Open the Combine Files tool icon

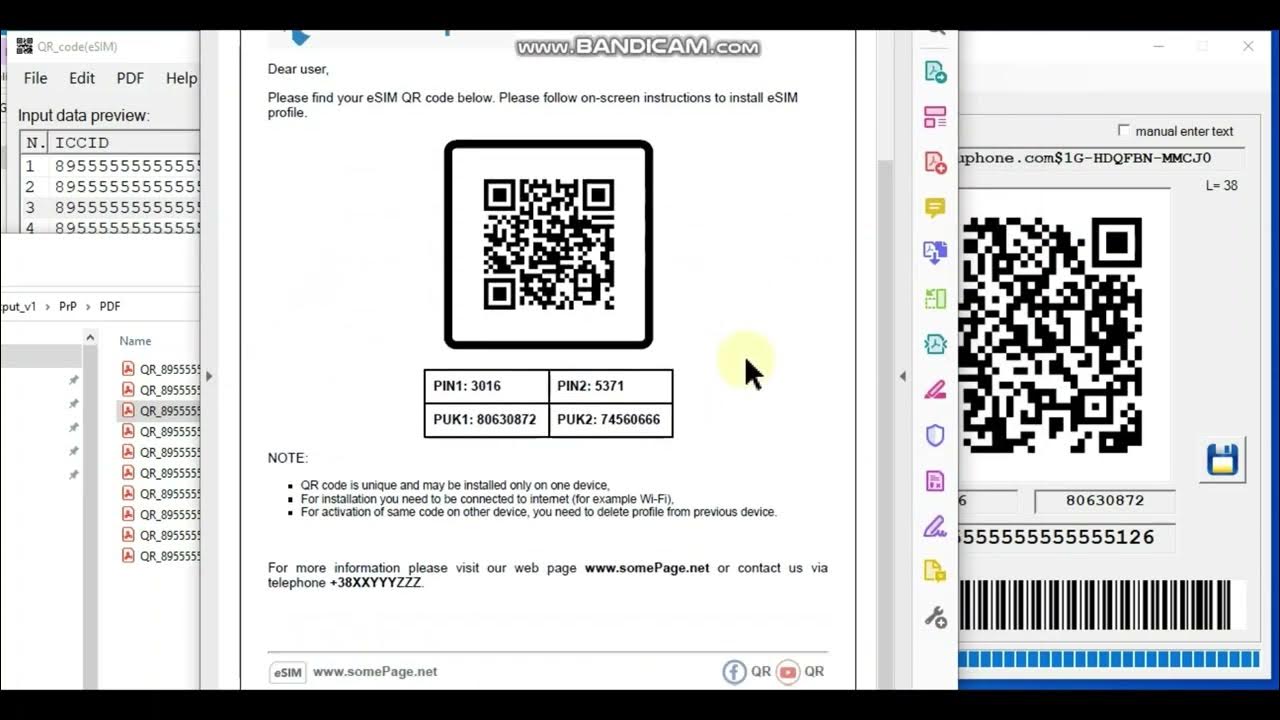935,253
